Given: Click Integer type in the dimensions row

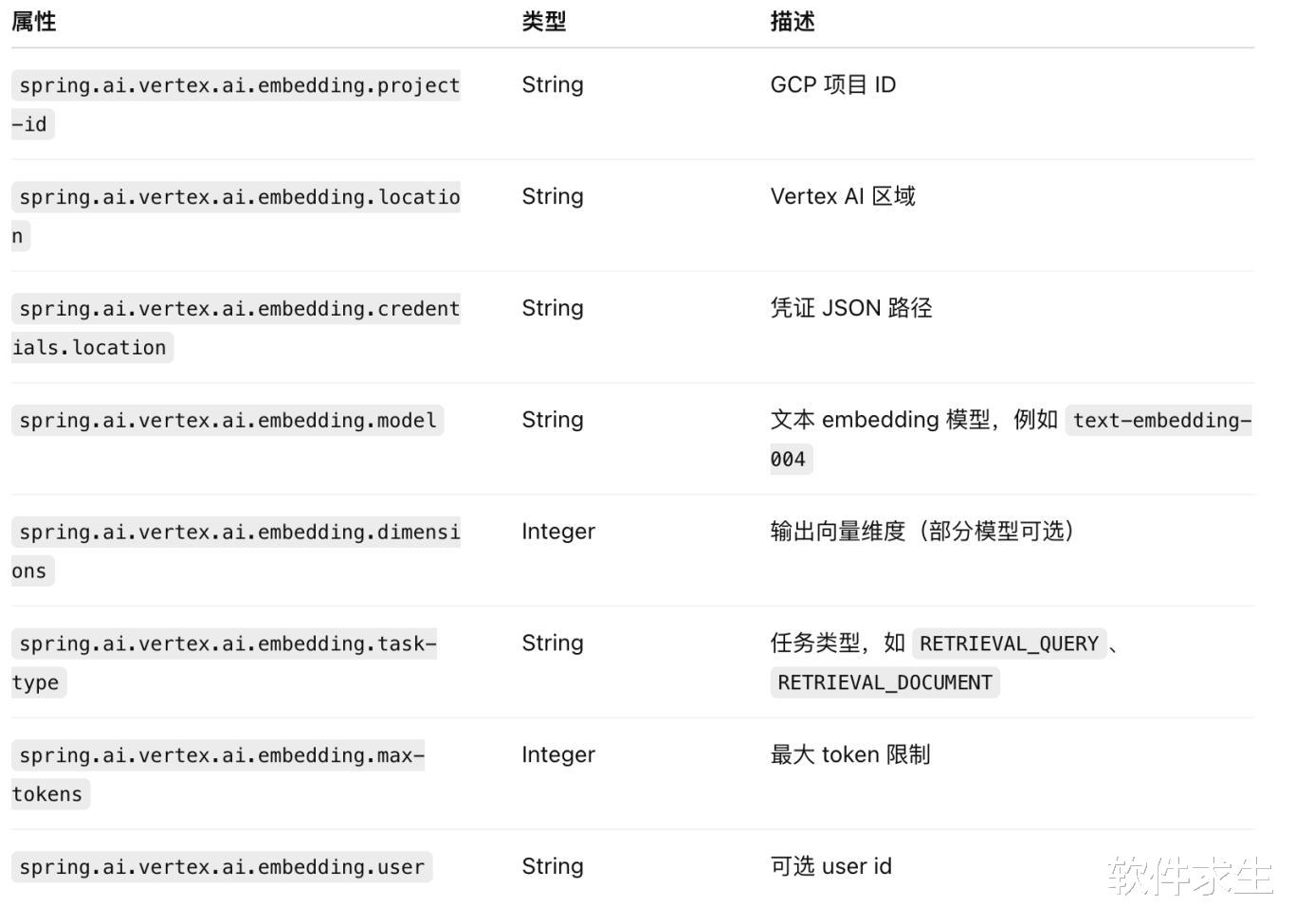Looking at the screenshot, I should click(x=557, y=532).
